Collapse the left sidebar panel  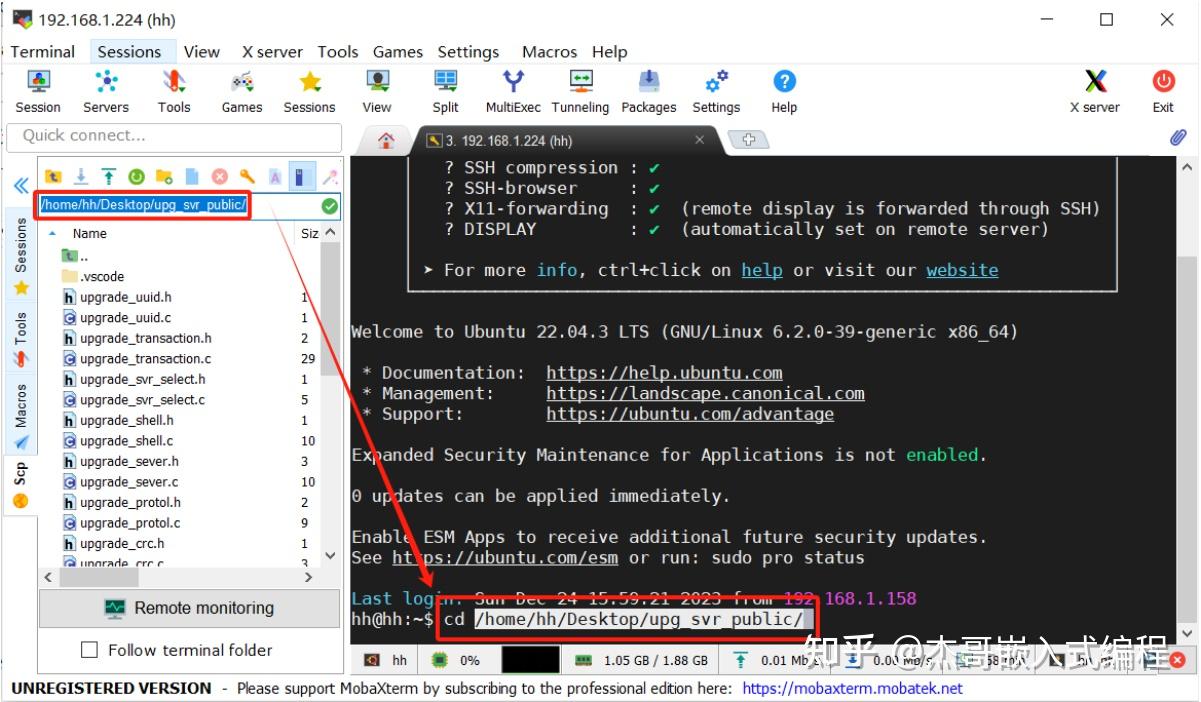(x=20, y=185)
